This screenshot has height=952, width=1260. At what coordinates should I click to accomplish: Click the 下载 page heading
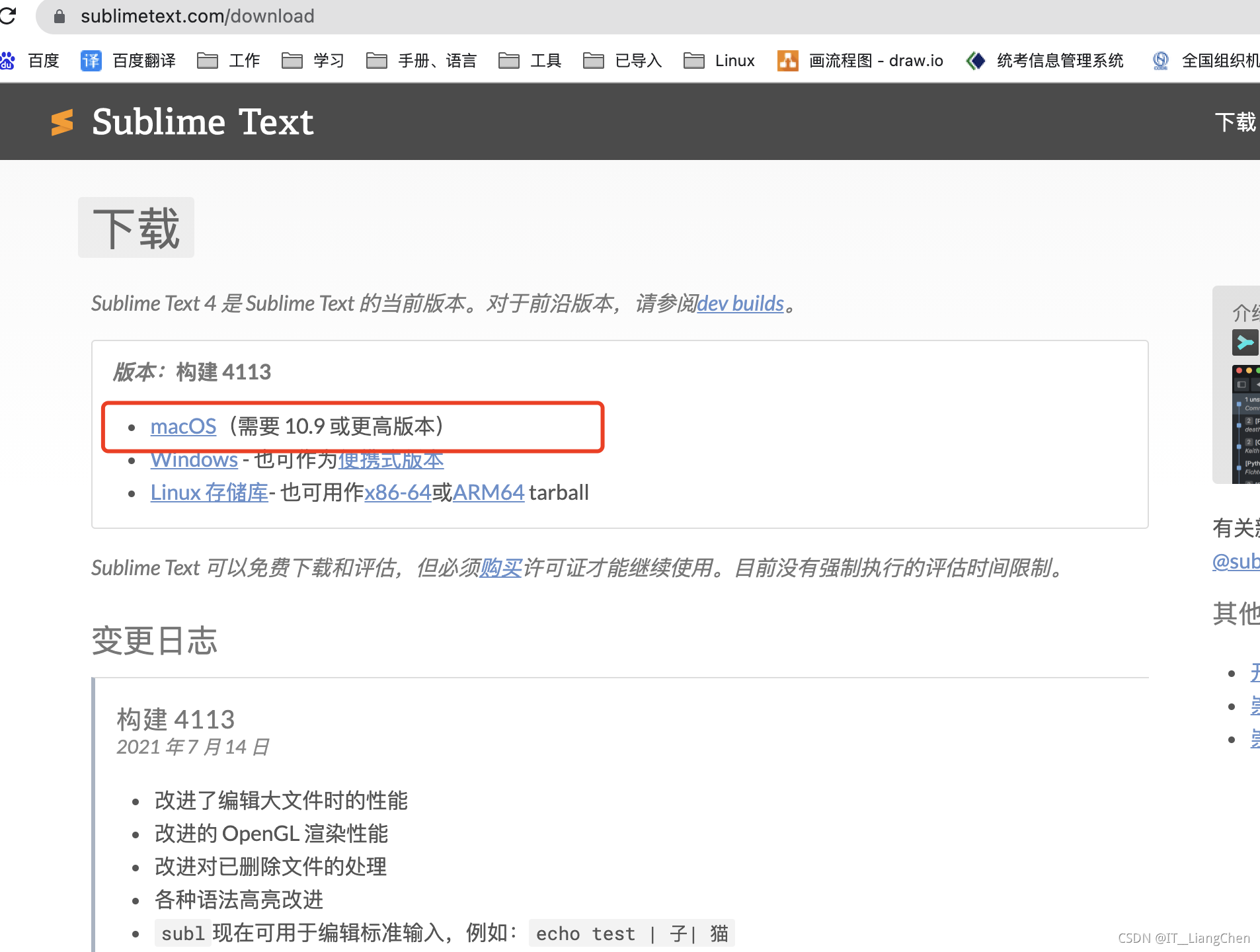click(136, 228)
